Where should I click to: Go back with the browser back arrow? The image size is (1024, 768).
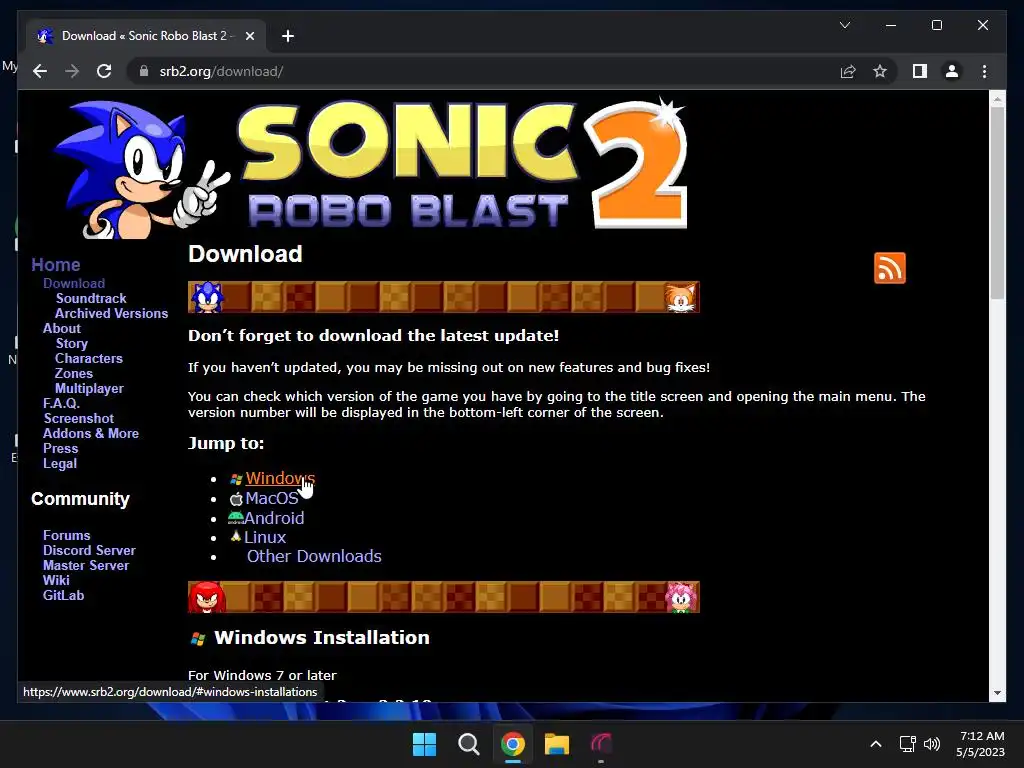point(40,71)
